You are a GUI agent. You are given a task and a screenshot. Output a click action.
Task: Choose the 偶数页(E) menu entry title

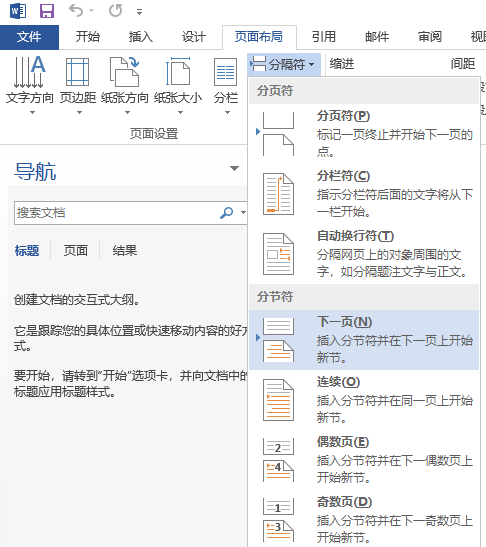click(343, 442)
